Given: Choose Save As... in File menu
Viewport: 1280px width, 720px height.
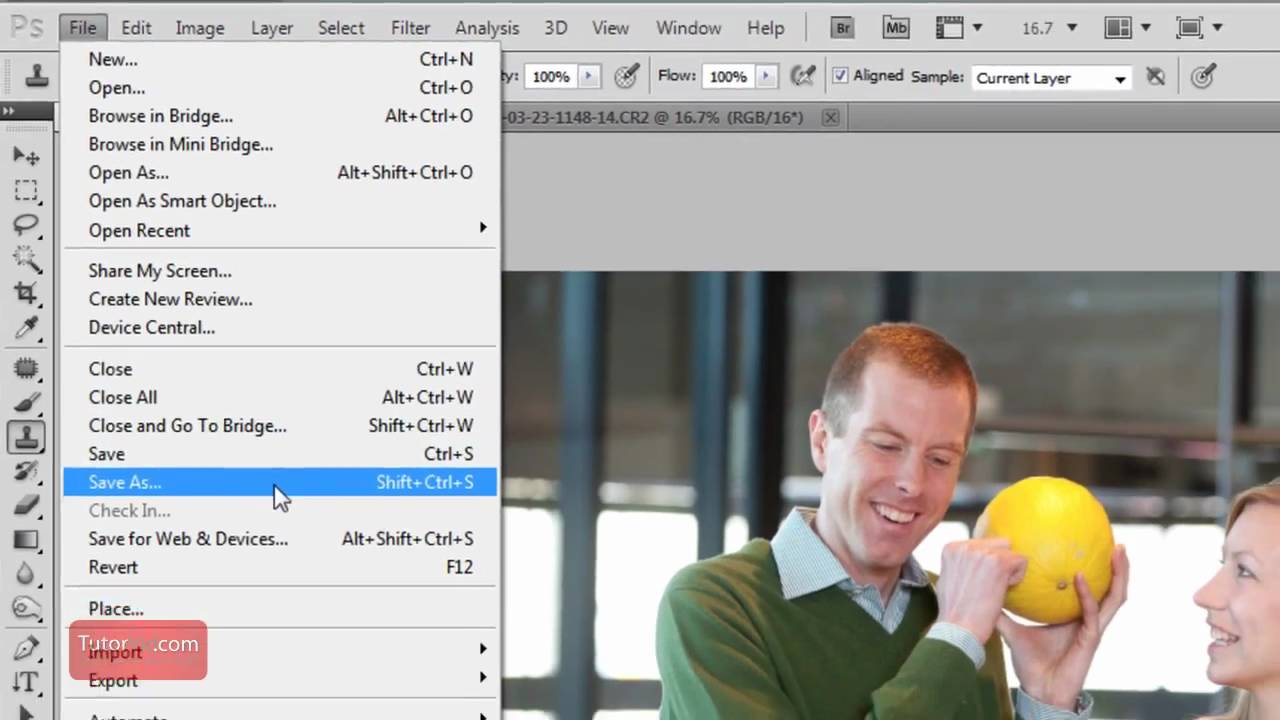Looking at the screenshot, I should click(279, 482).
